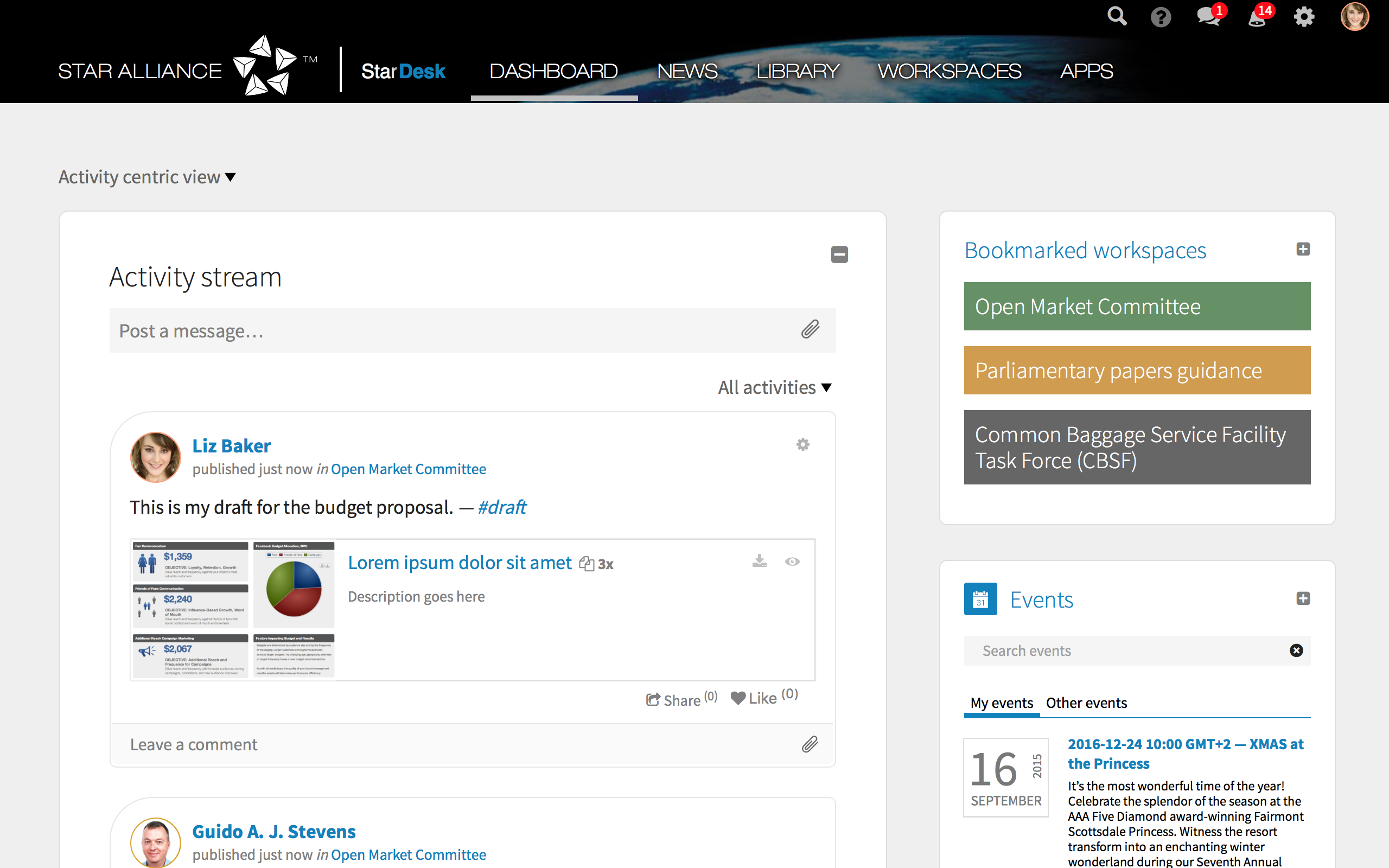Image resolution: width=1389 pixels, height=868 pixels.
Task: Open the messages chat bubble icon
Action: pyautogui.click(x=1208, y=17)
